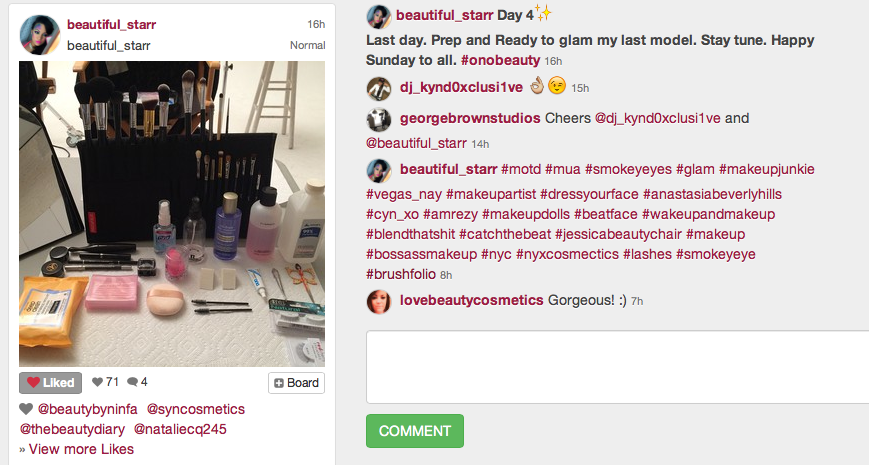869x465 pixels.
Task: Open the Board button
Action: pos(297,383)
